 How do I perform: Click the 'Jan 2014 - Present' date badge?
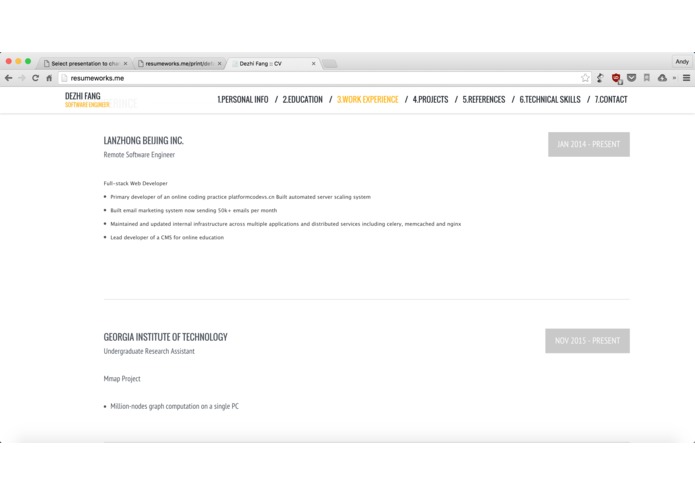pyautogui.click(x=589, y=144)
